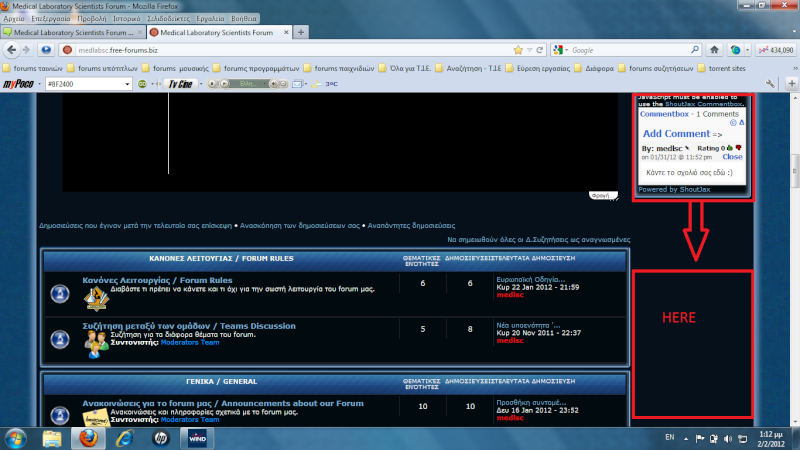Open the Βοήθεια menu
The width and height of the screenshot is (800, 450).
244,18
